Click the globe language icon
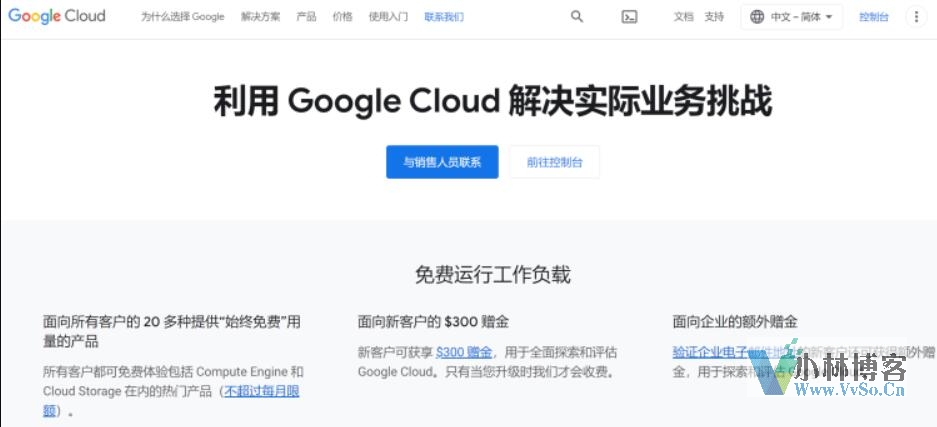Screen dimensions: 937x427 click(x=757, y=17)
